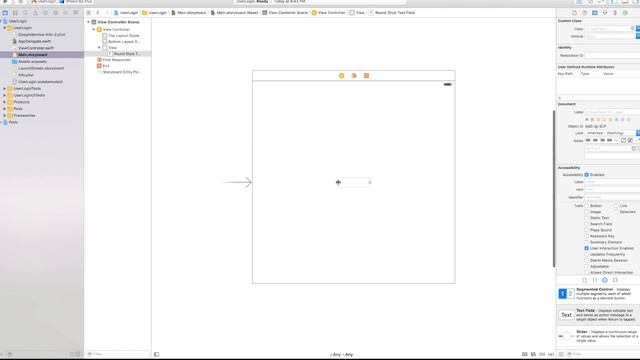This screenshot has width=640, height=360.
Task: Click the Stop button in toolbar
Action: pyautogui.click(x=20, y=2)
